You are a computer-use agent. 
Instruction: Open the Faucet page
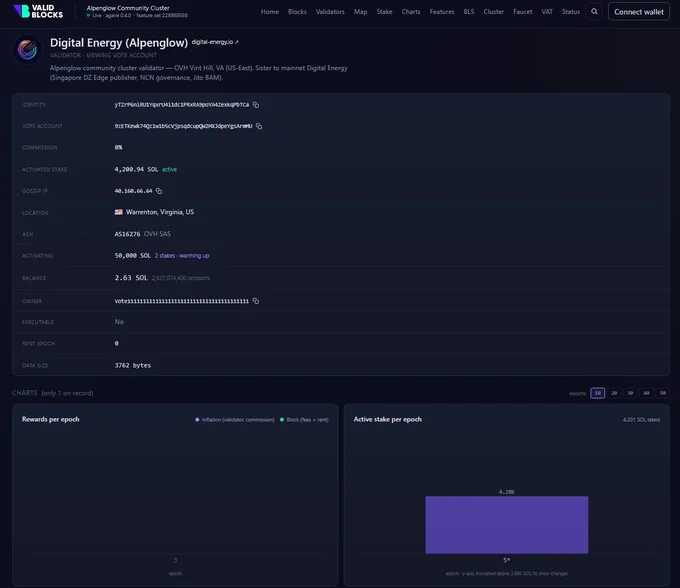(523, 12)
